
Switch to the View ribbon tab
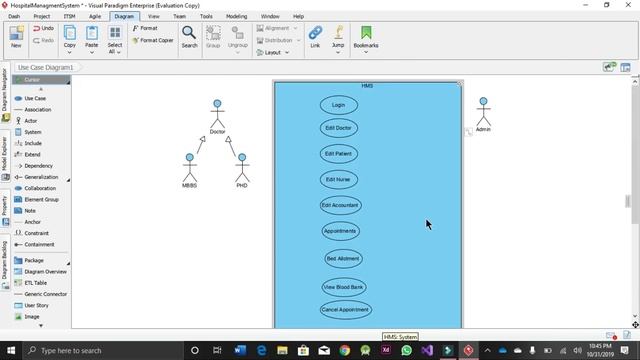point(153,16)
